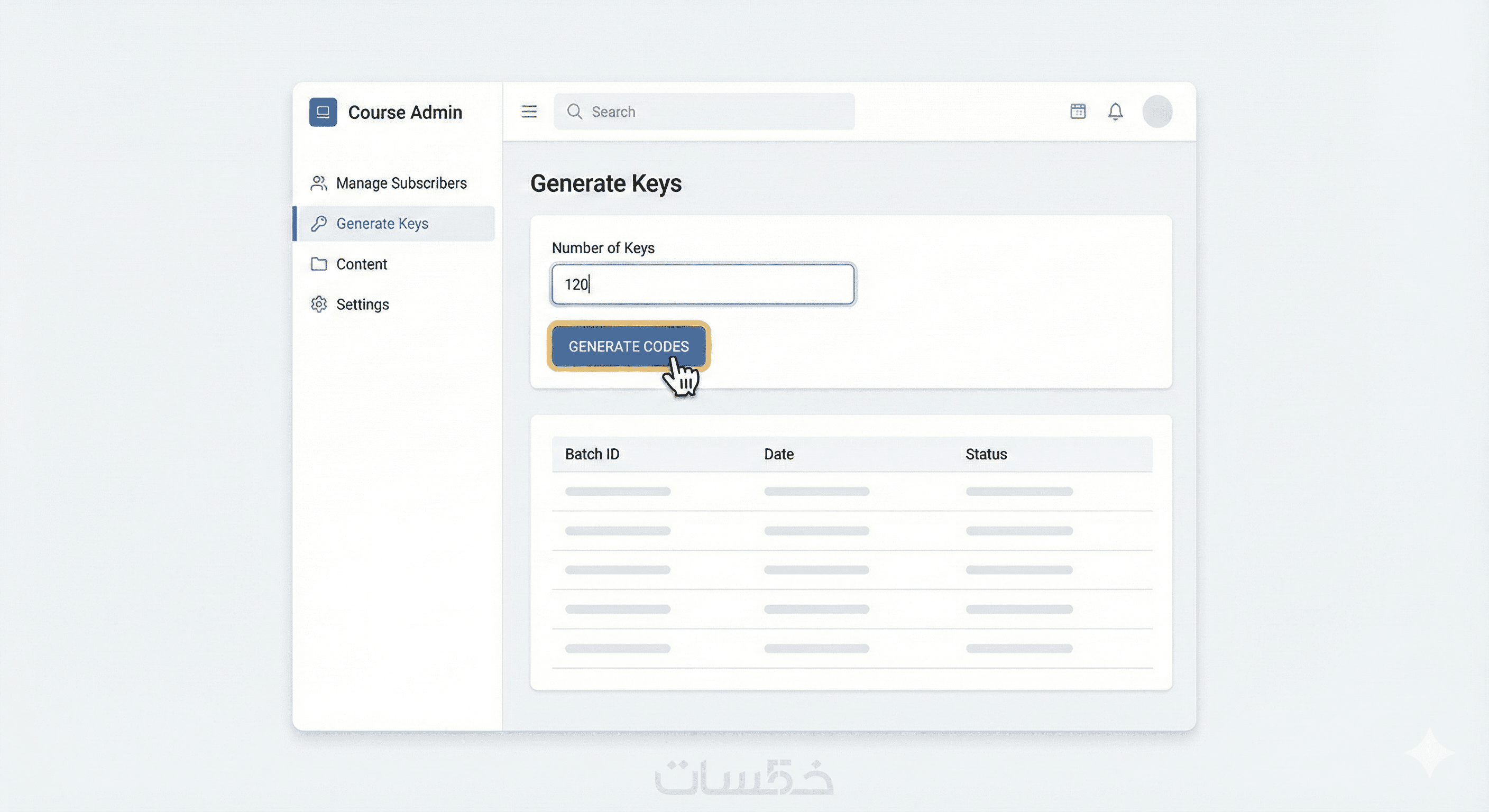Click the key icon in the sidebar

tap(318, 224)
